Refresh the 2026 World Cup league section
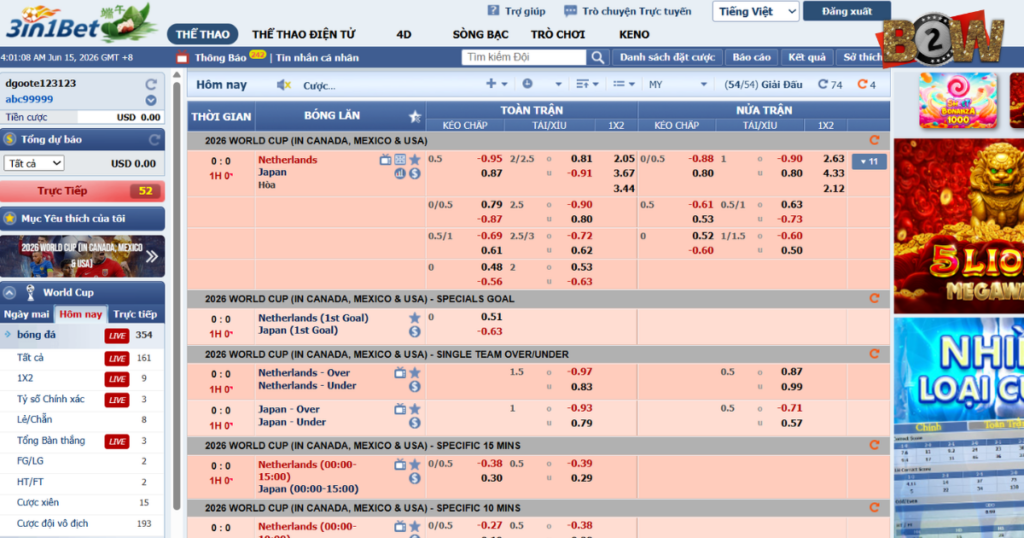1024x538 pixels. click(x=874, y=140)
